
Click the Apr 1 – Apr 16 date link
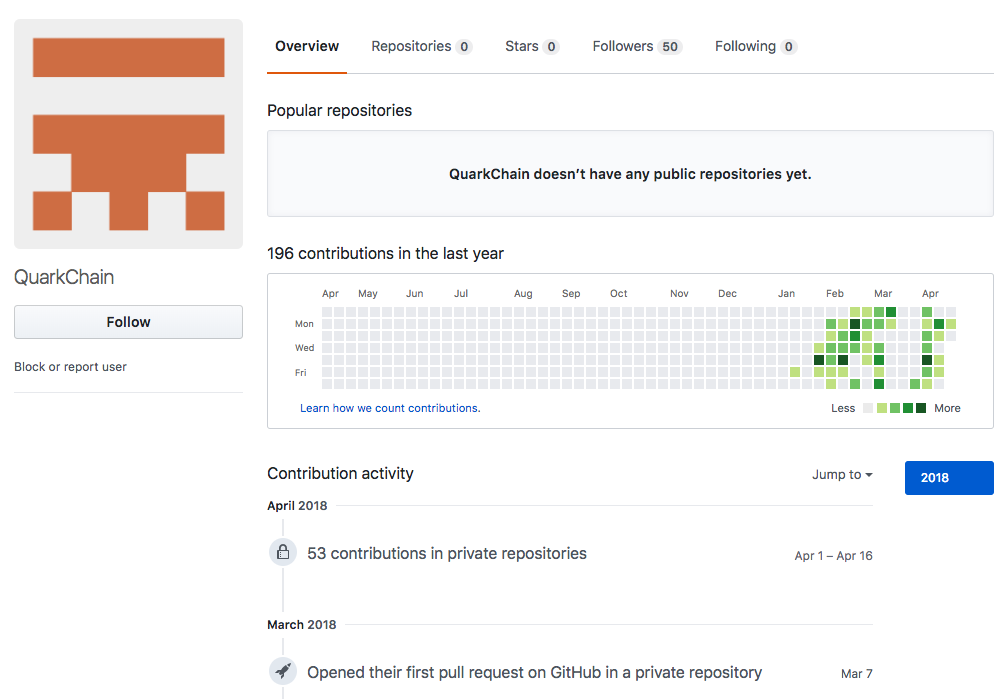pyautogui.click(x=833, y=554)
